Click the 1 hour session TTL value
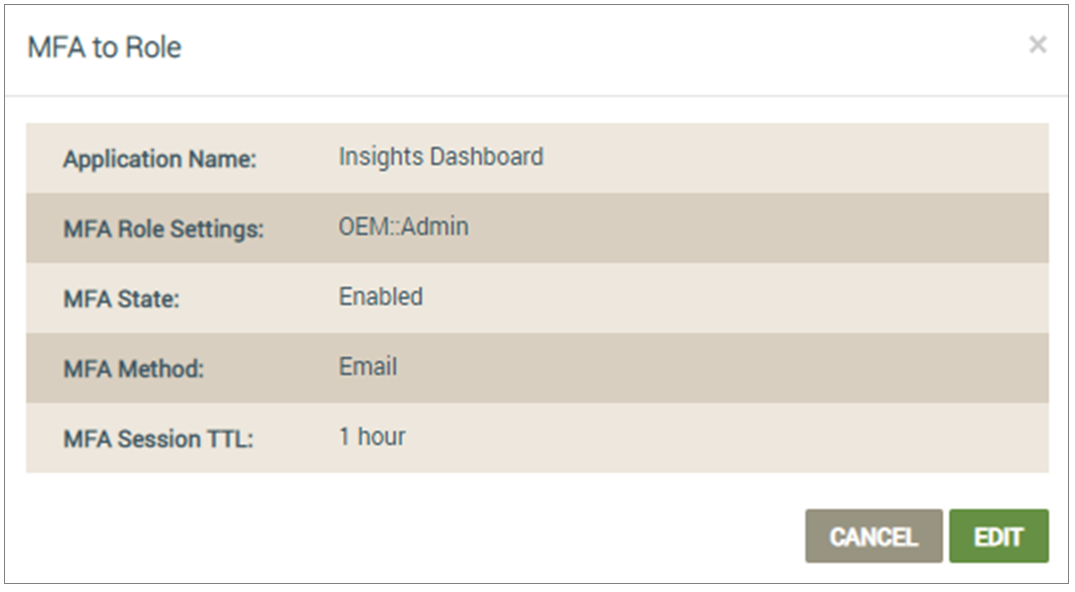Screen dimensions: 1075x592 pyautogui.click(x=372, y=436)
